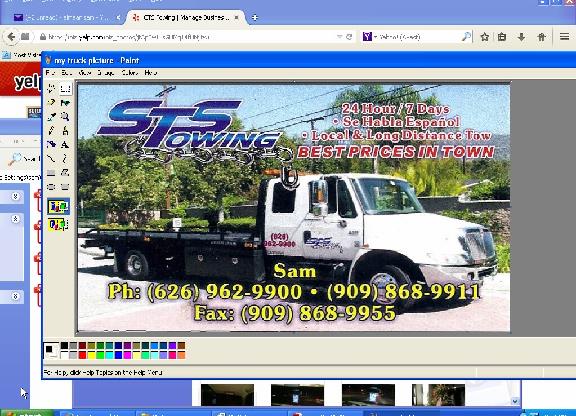Open Paint's File menu
This screenshot has width=576, height=416.
point(50,73)
